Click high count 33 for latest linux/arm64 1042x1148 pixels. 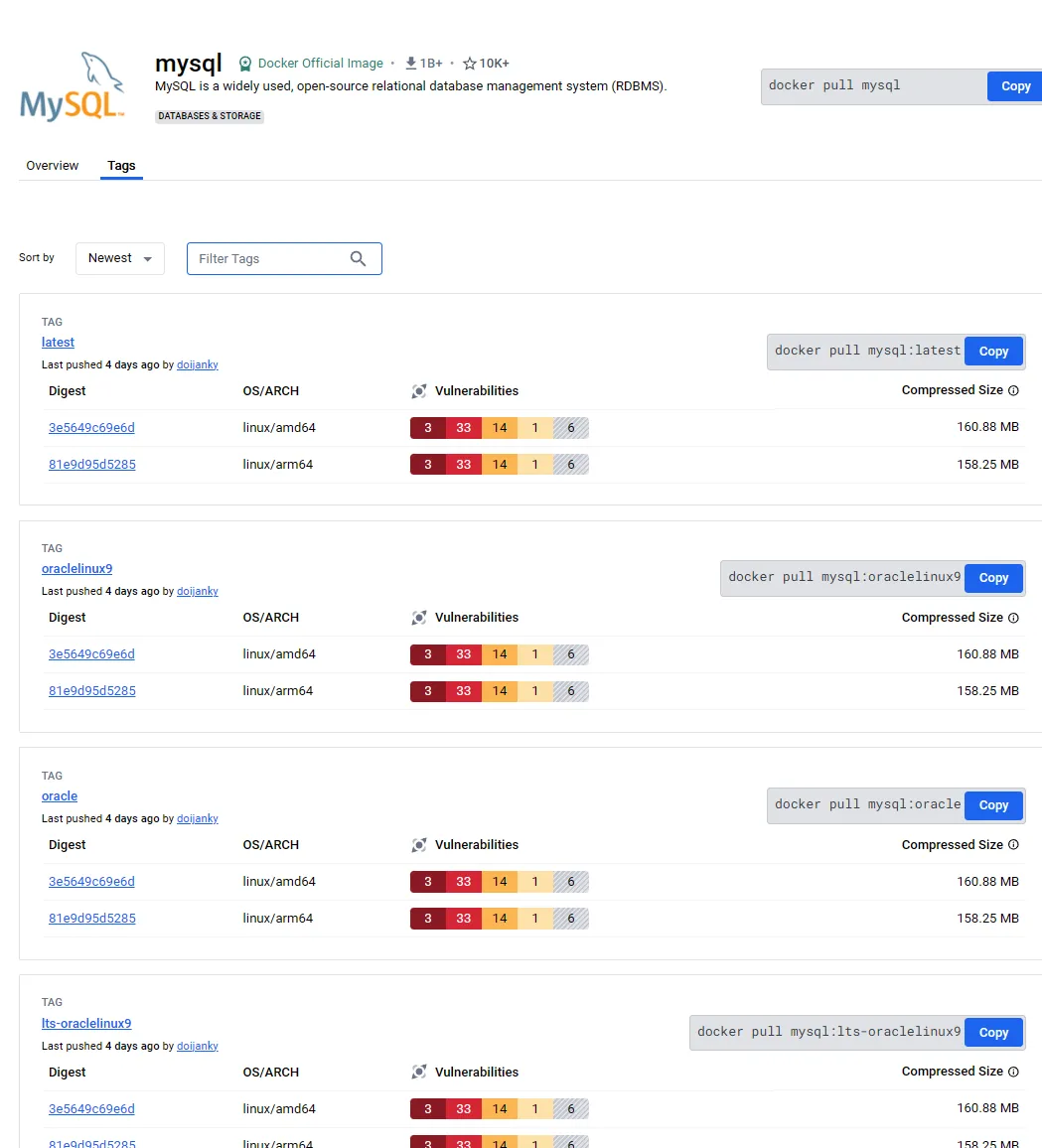click(464, 464)
